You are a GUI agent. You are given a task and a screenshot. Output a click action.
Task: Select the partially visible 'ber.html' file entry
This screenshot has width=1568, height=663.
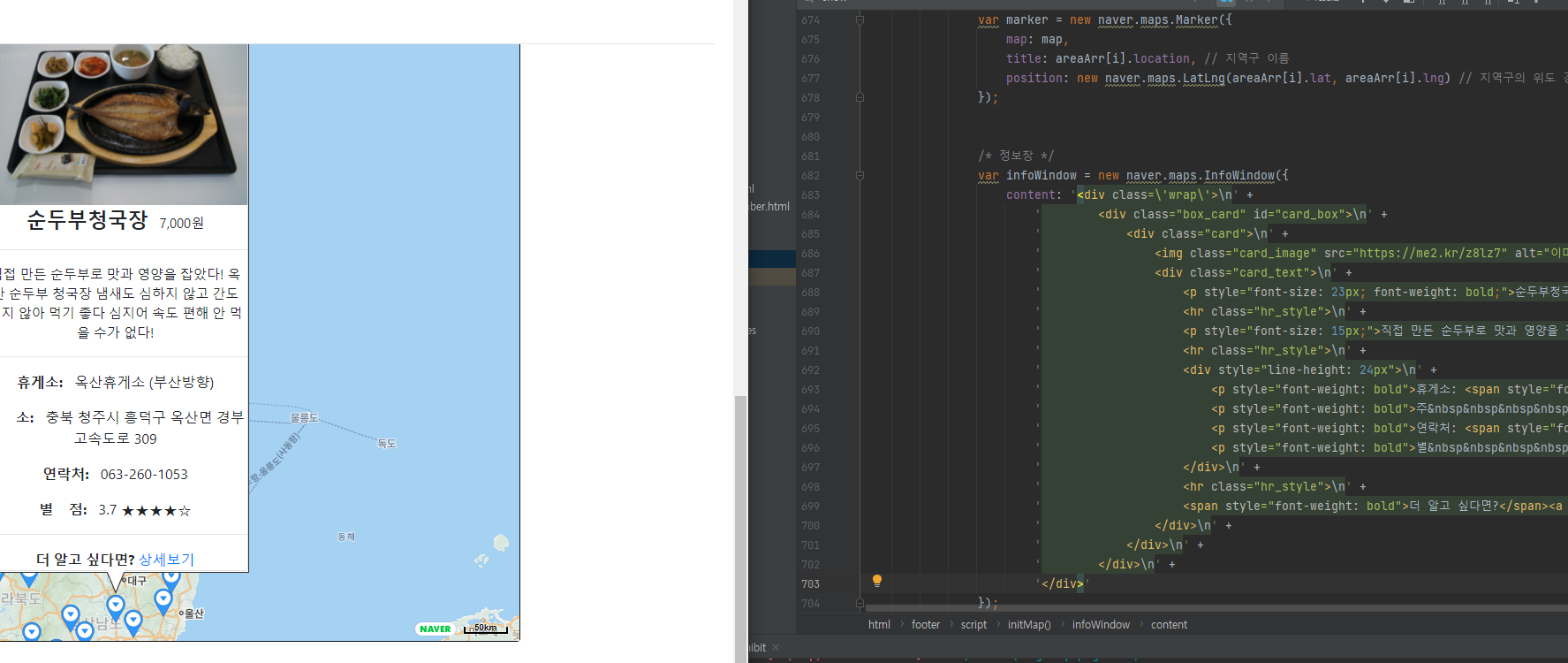(x=769, y=206)
